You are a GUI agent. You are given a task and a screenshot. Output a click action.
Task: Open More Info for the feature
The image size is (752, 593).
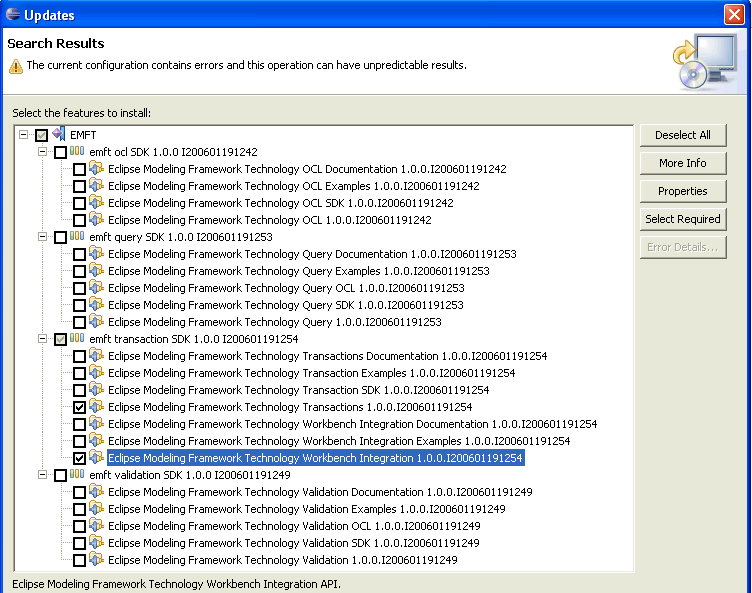683,163
